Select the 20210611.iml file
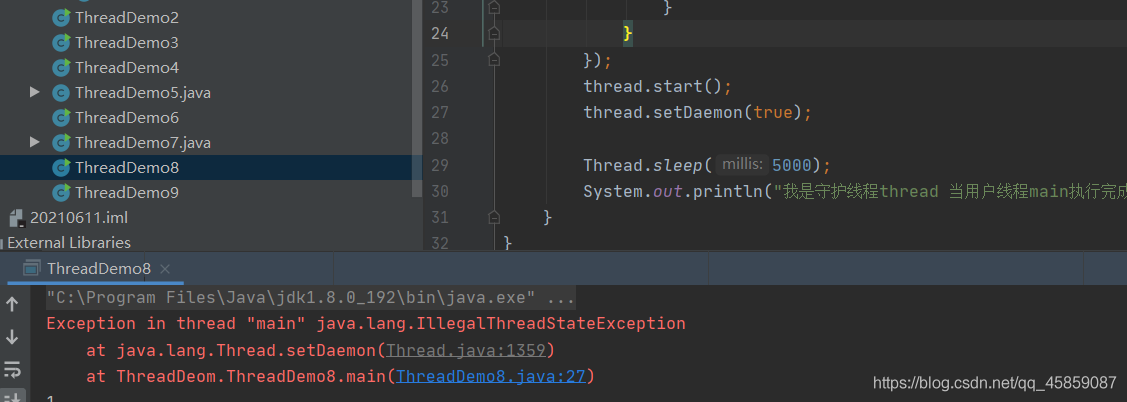This screenshot has height=402, width=1127. [78, 217]
